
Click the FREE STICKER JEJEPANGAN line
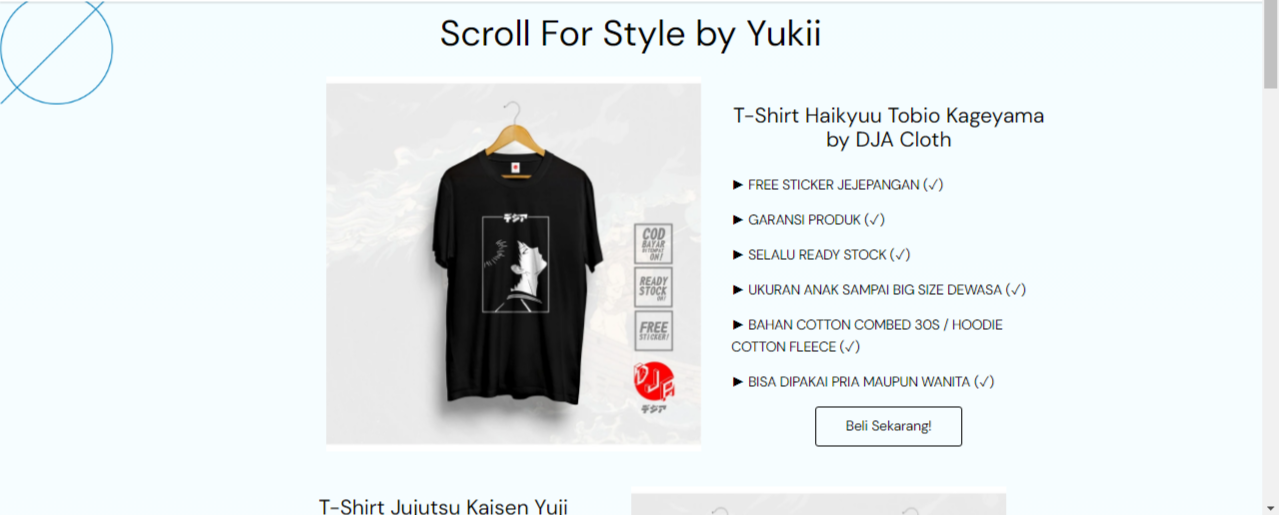click(x=838, y=184)
